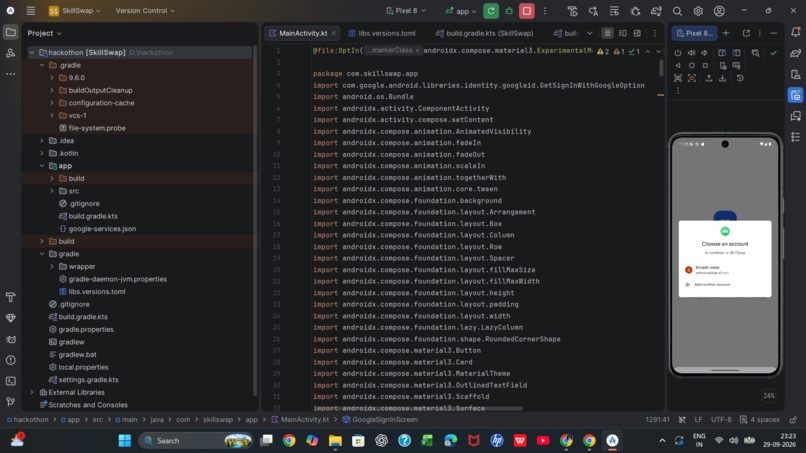806x453 pixels.
Task: Open the SkillSwap project dropdown
Action: [x=75, y=11]
